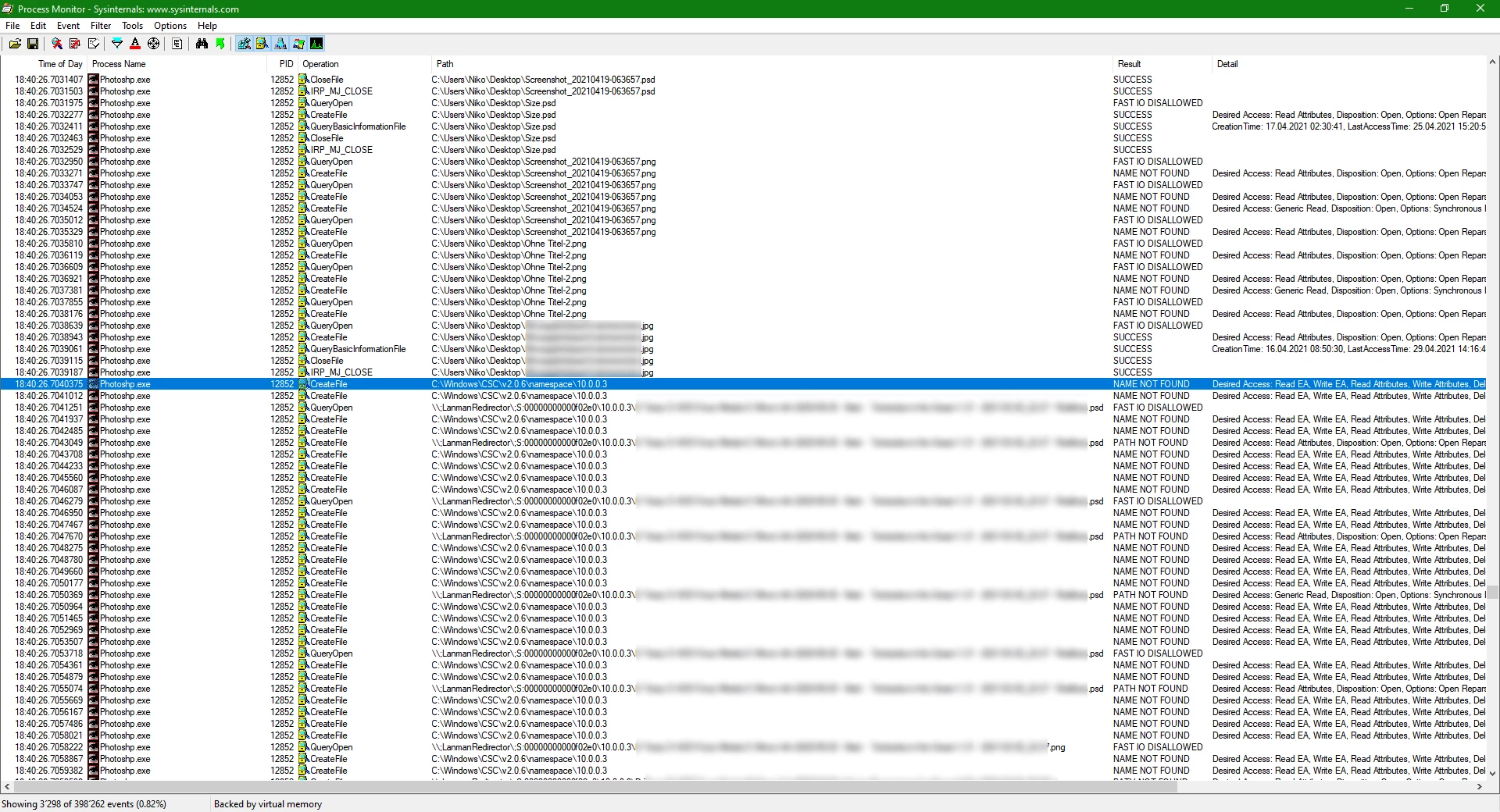1500x812 pixels.
Task: Click the vertical scrollbar thumb
Action: click(x=1493, y=592)
